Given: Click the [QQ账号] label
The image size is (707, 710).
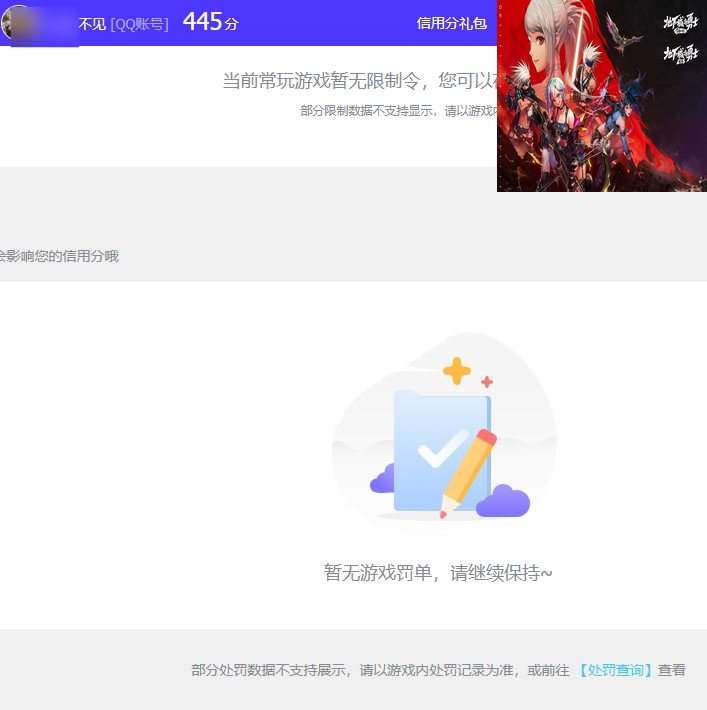Looking at the screenshot, I should [x=139, y=24].
